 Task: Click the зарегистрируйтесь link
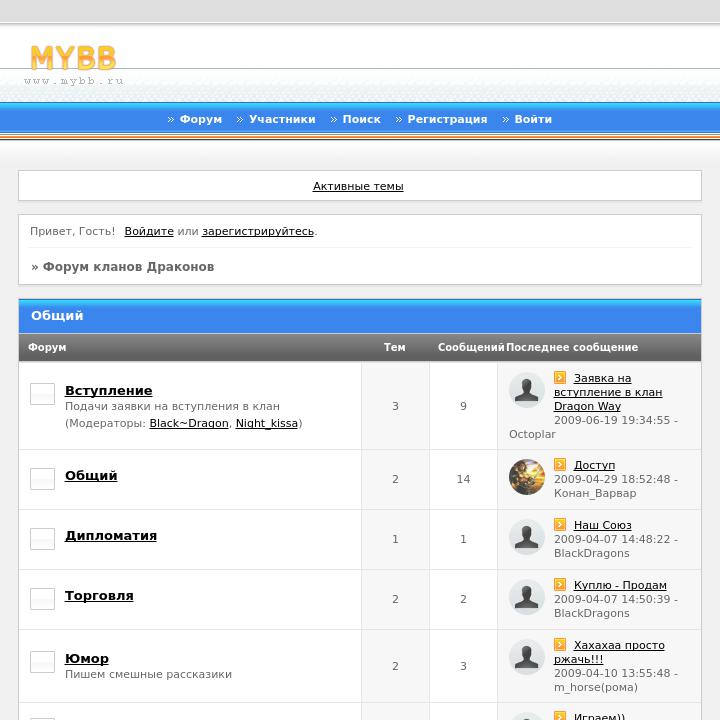coord(258,231)
